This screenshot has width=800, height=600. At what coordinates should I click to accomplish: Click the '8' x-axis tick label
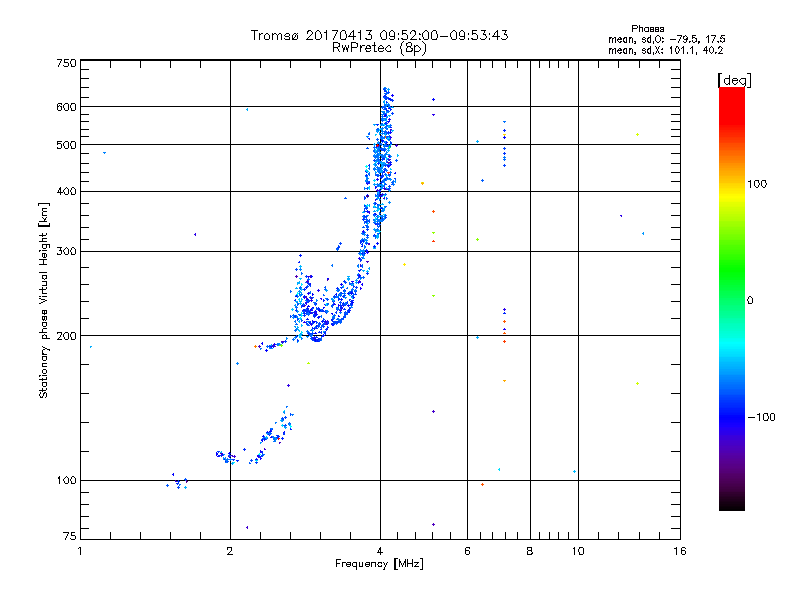pyautogui.click(x=530, y=551)
